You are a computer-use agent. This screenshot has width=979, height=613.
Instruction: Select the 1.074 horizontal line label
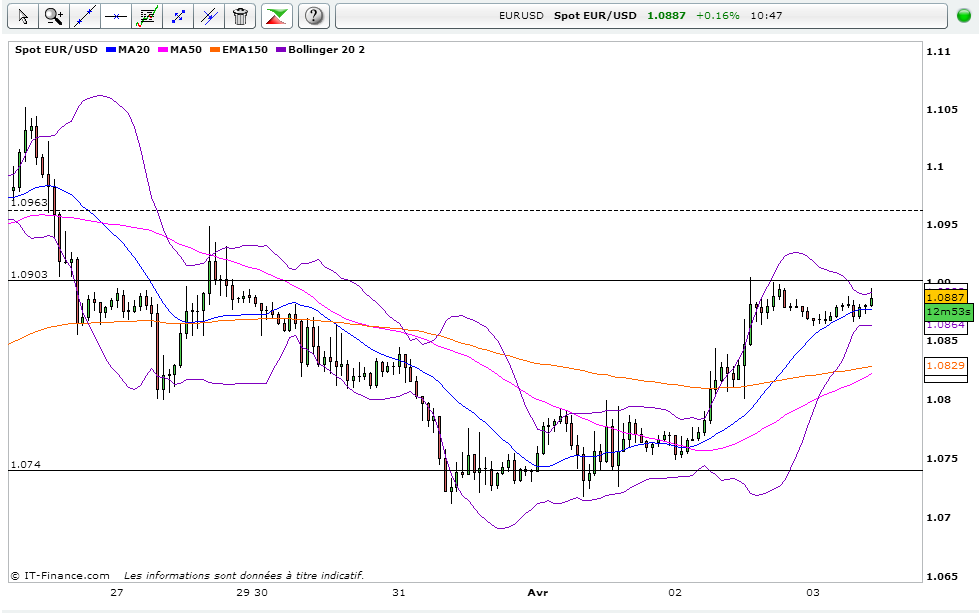pos(26,464)
